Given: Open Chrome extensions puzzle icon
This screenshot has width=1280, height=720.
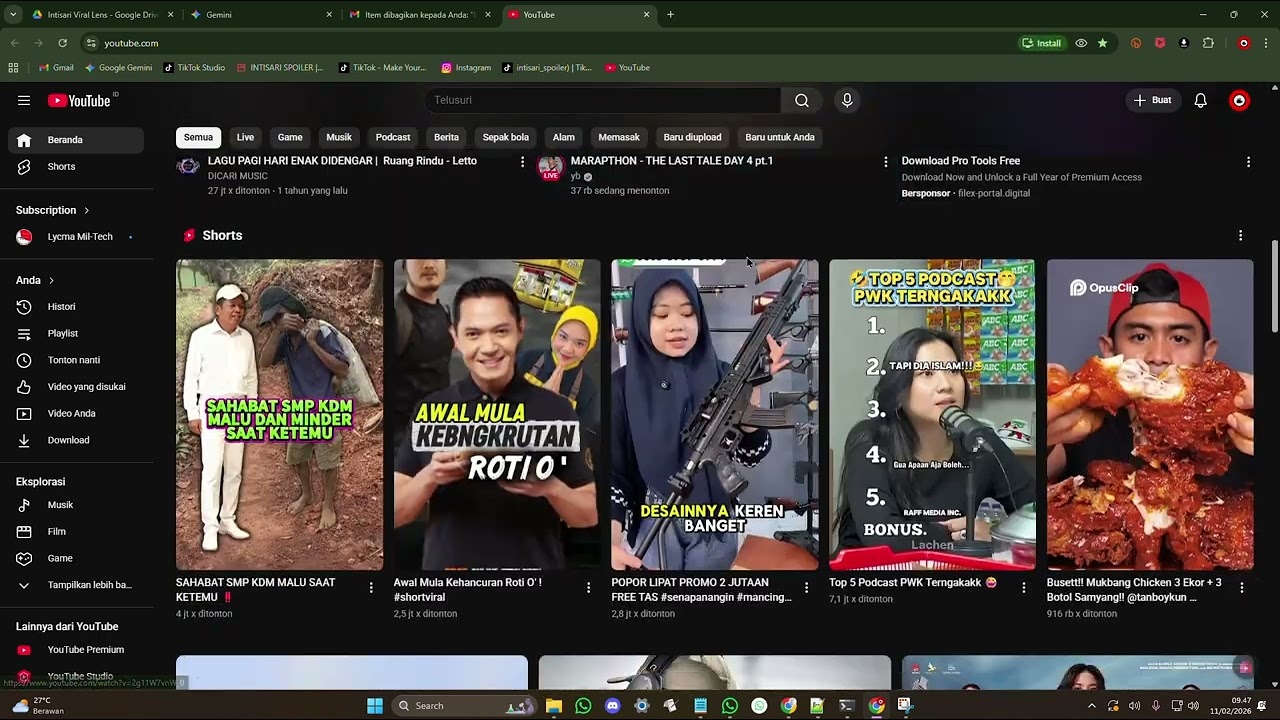Looking at the screenshot, I should coord(1208,43).
